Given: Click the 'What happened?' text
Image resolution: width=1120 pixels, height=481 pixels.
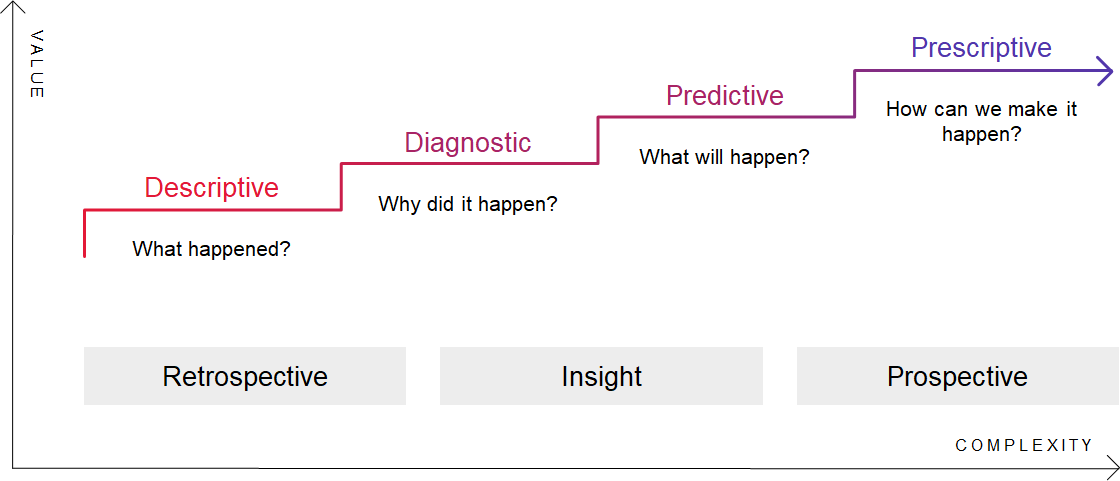Looking at the screenshot, I should click(x=211, y=249).
